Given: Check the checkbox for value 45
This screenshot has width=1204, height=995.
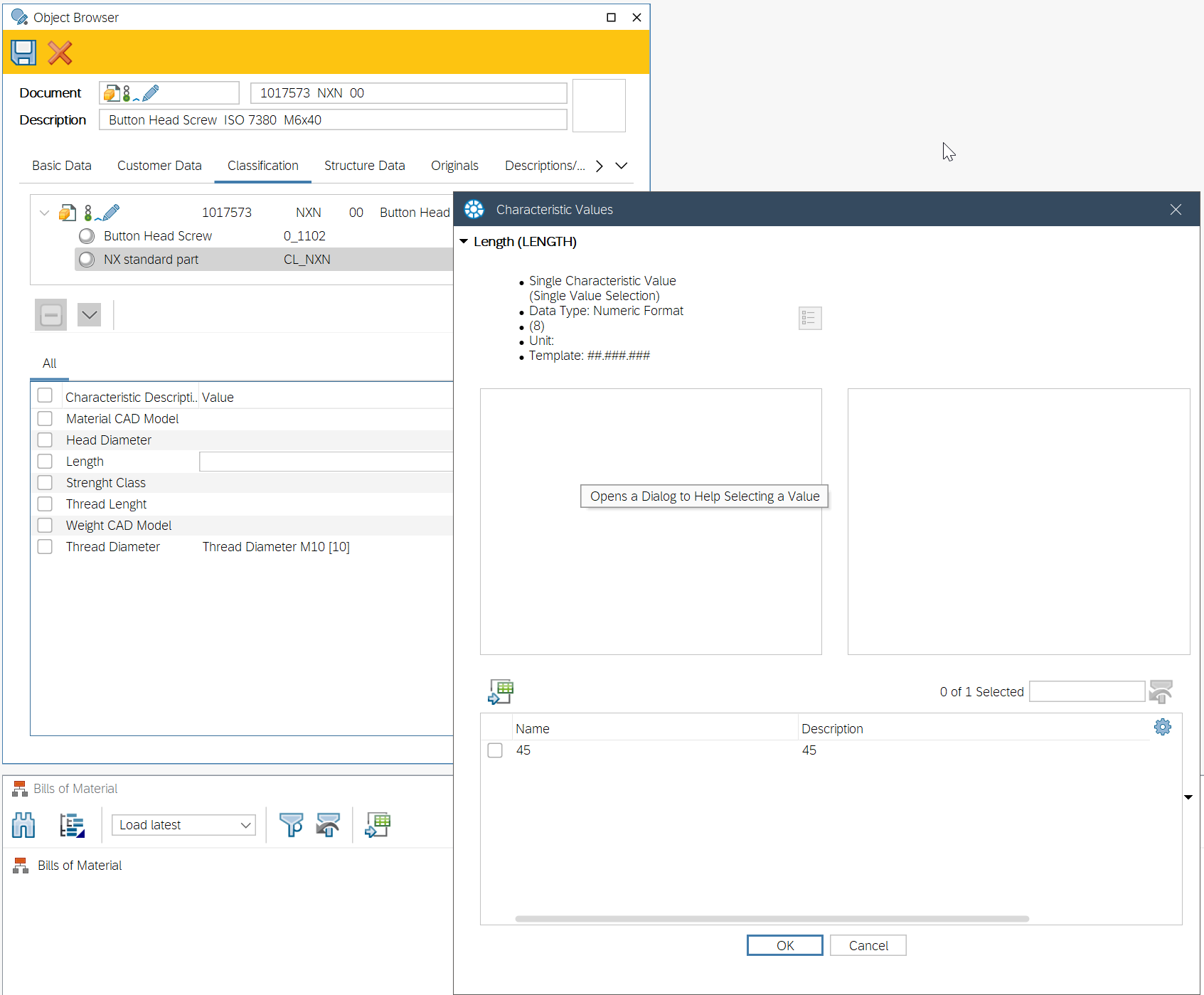Looking at the screenshot, I should [x=494, y=750].
